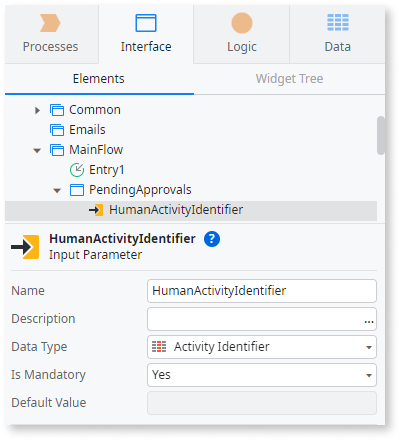Select HumanActivityIdentifier tree row
This screenshot has height=440, width=400.
click(191, 210)
